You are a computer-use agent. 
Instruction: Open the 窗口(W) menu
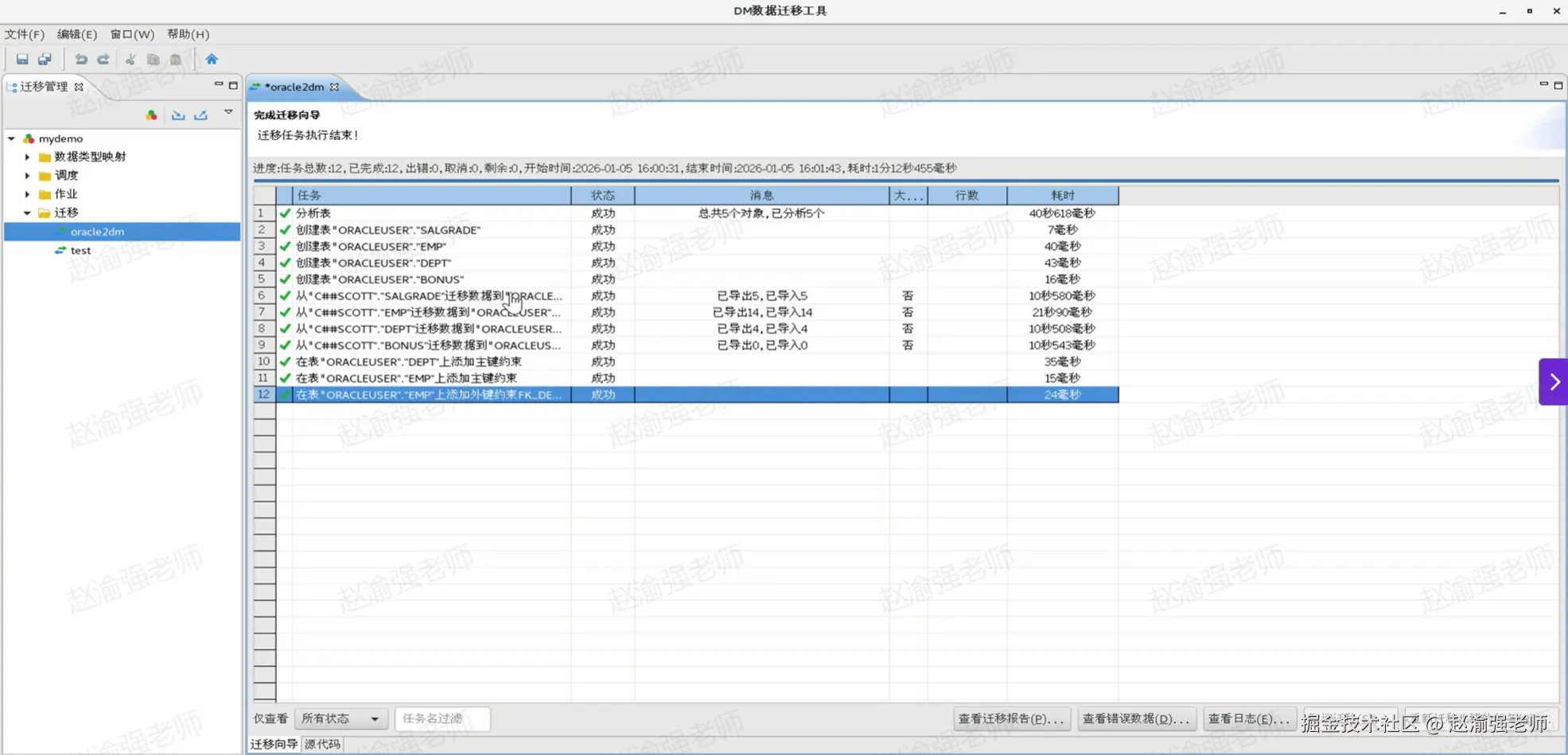[x=132, y=34]
